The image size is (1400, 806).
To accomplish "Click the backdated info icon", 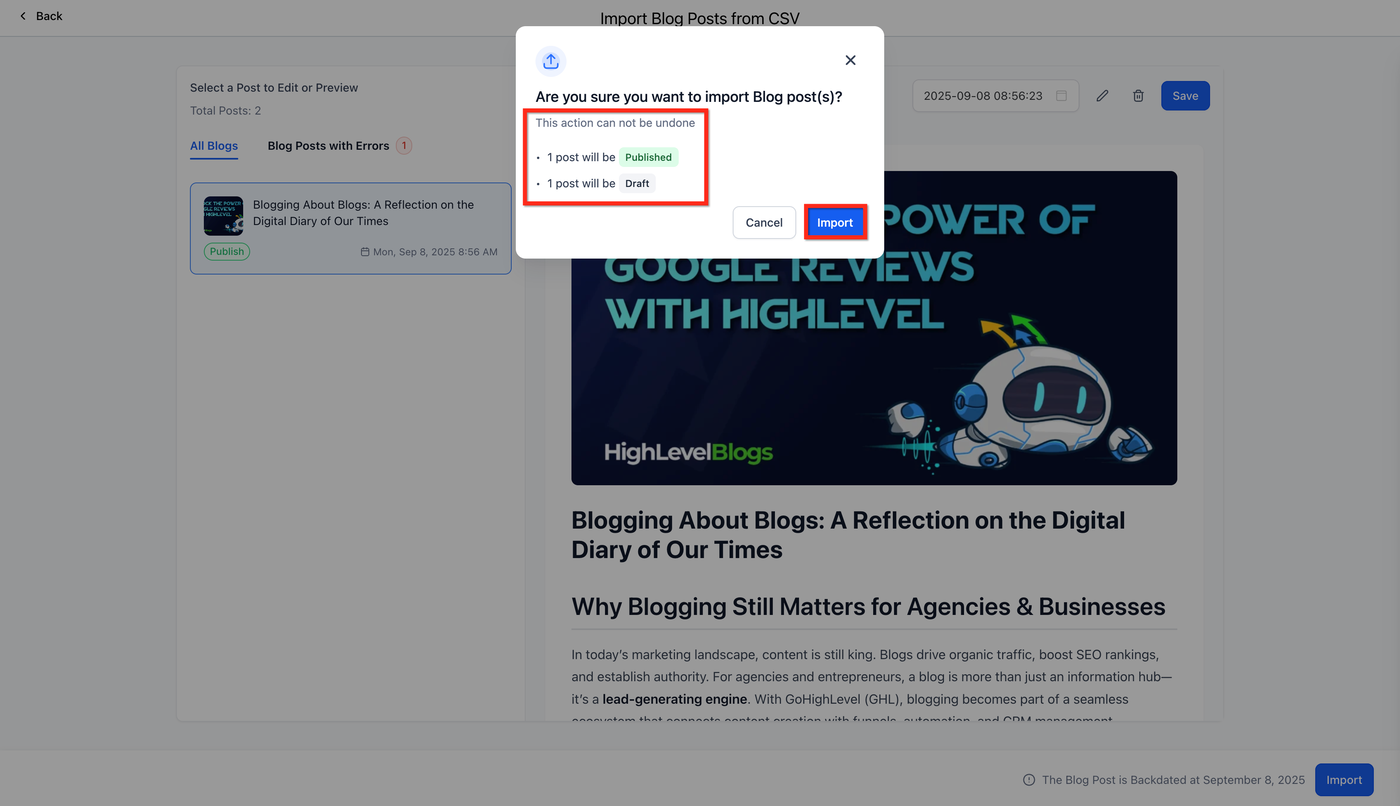I will (x=1029, y=780).
